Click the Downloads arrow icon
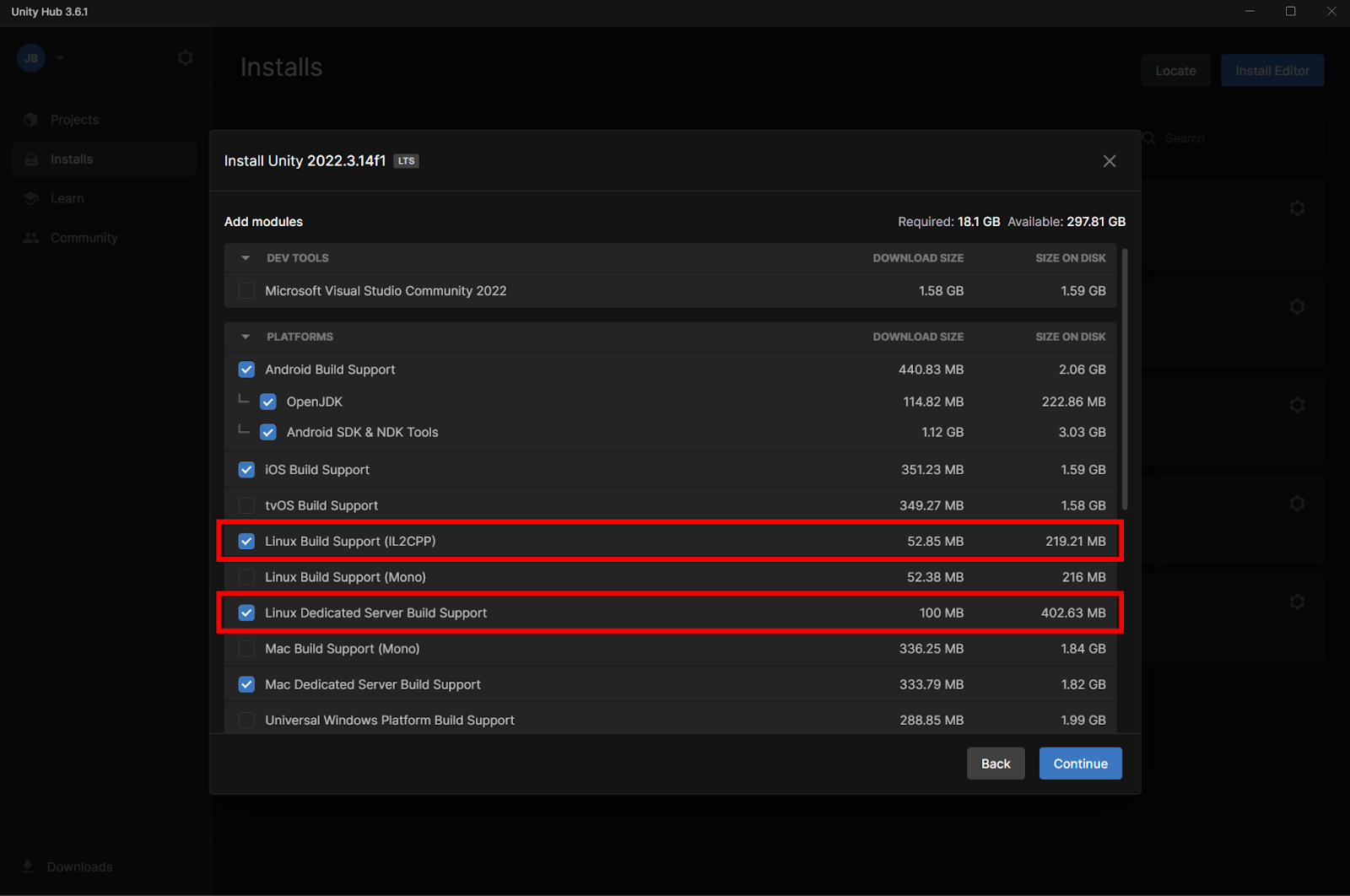This screenshot has width=1350, height=896. click(x=28, y=866)
